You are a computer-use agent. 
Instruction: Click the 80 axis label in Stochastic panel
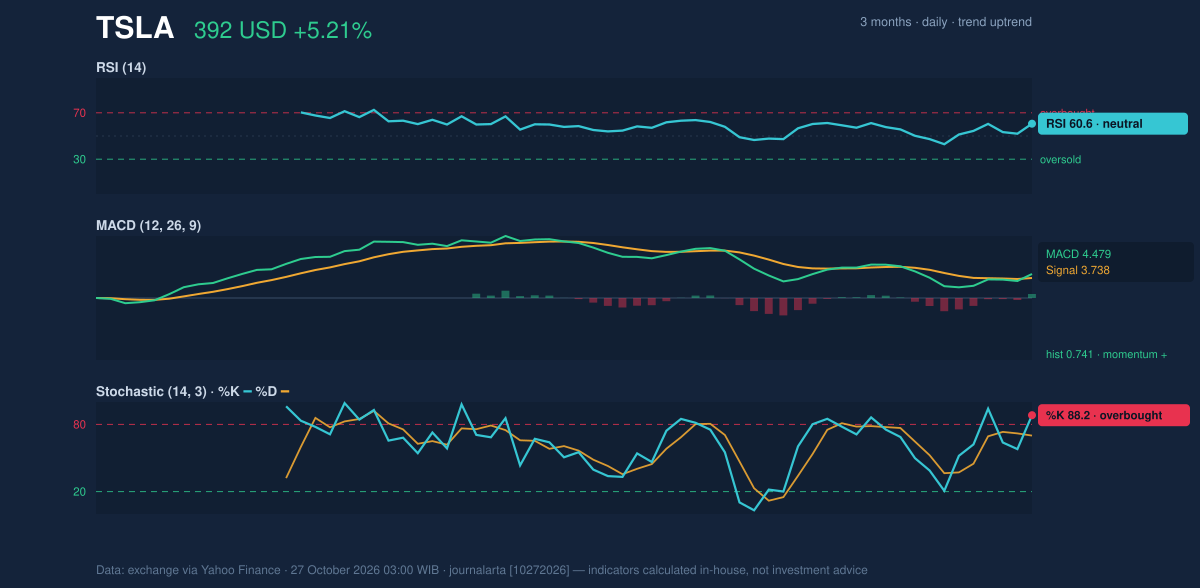point(79,425)
